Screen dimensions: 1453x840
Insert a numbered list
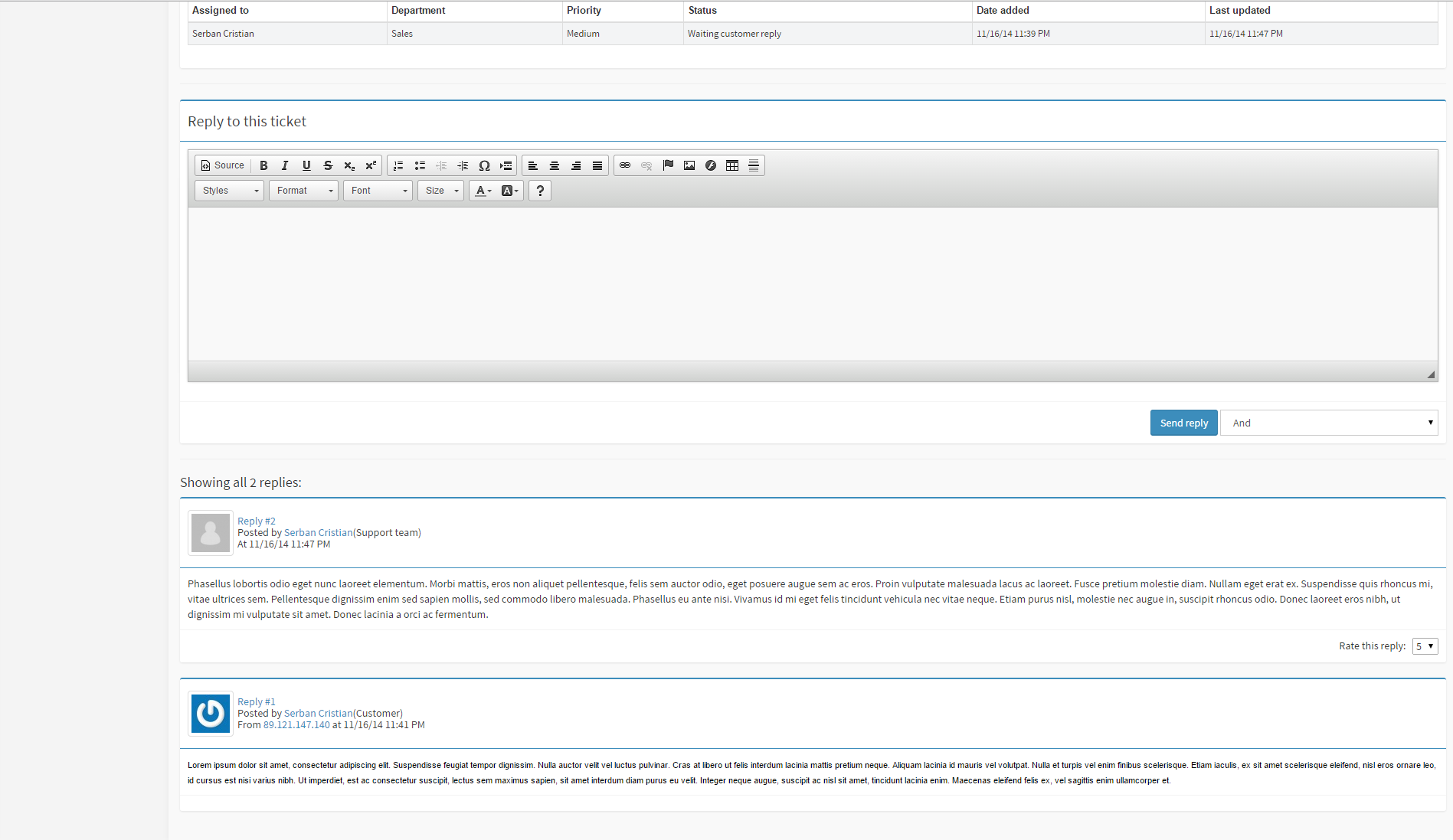coord(398,165)
